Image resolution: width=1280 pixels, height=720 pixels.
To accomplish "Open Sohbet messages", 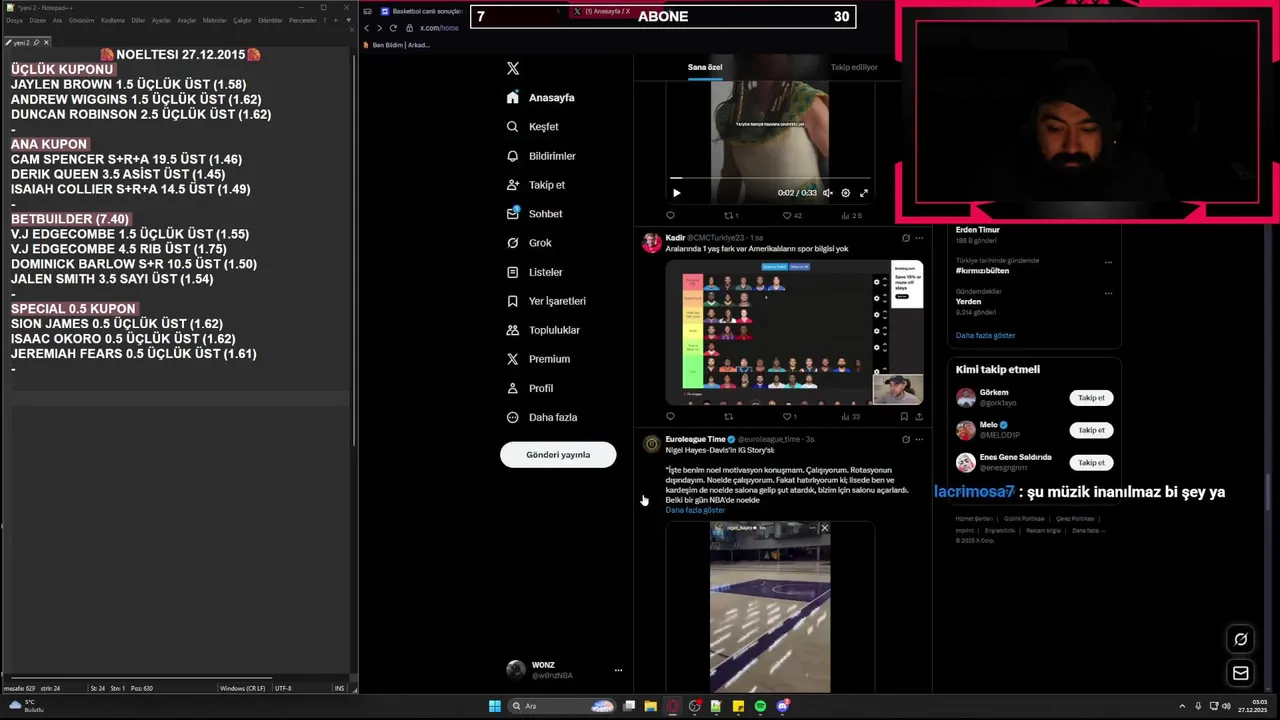I will click(534, 214).
